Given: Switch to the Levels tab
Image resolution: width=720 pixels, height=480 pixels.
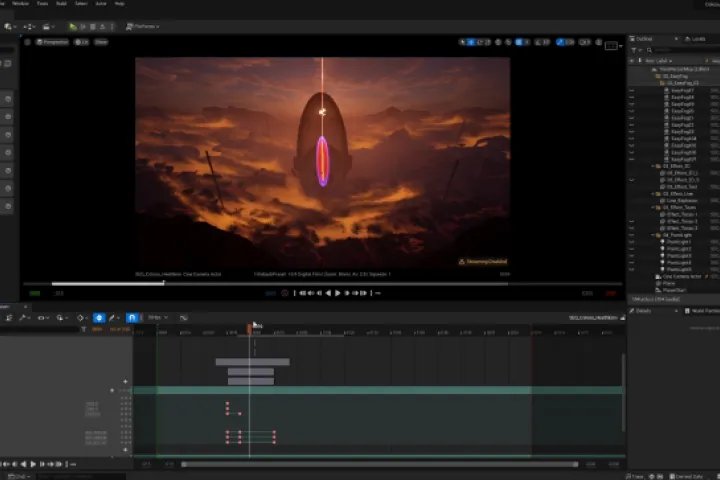Looking at the screenshot, I should 695,39.
